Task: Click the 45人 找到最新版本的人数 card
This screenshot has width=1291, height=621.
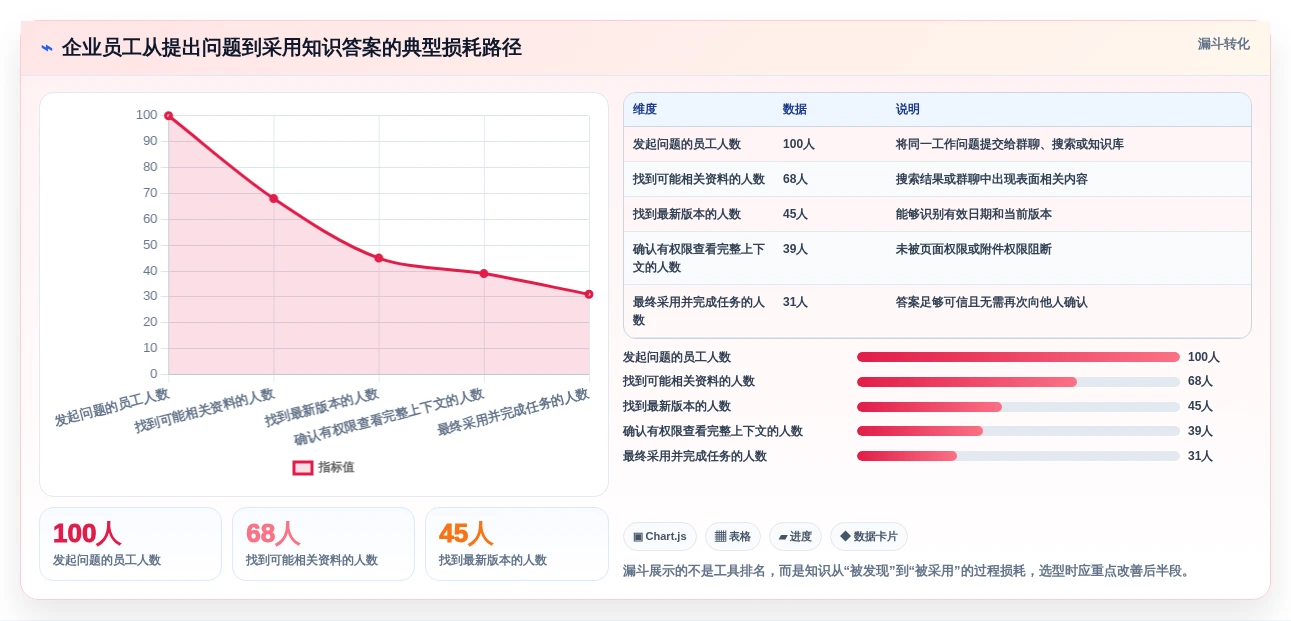Action: click(x=517, y=544)
